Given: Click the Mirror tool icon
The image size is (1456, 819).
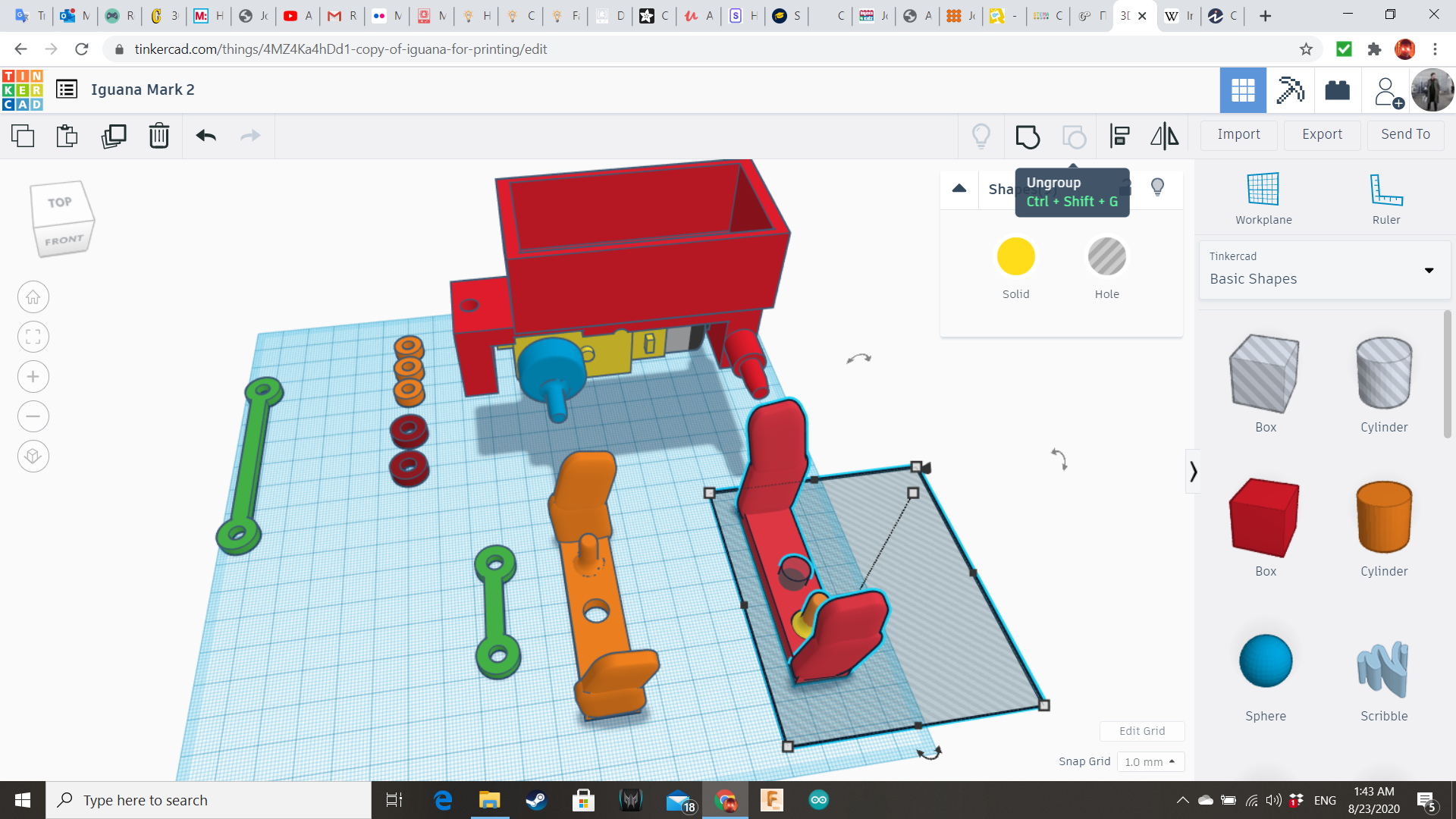Looking at the screenshot, I should pos(1164,136).
